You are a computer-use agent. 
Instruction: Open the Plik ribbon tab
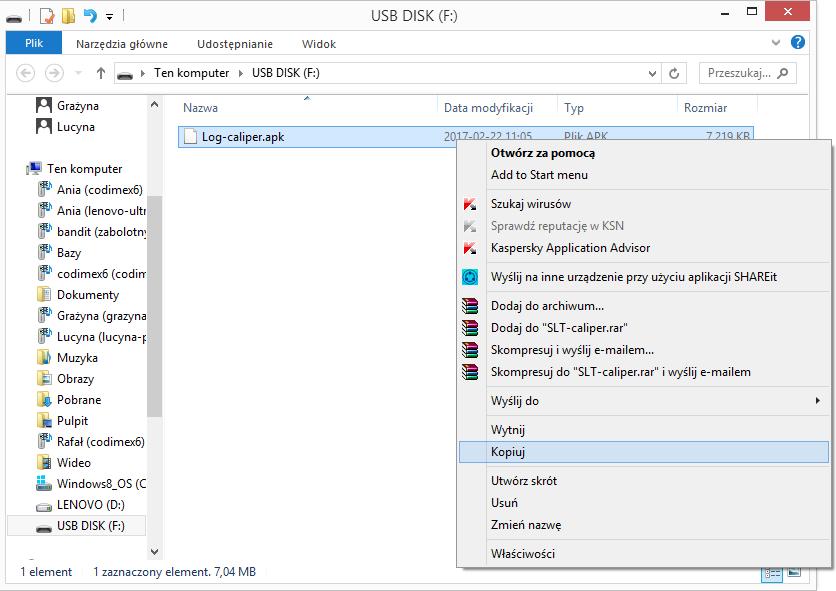pyautogui.click(x=34, y=43)
